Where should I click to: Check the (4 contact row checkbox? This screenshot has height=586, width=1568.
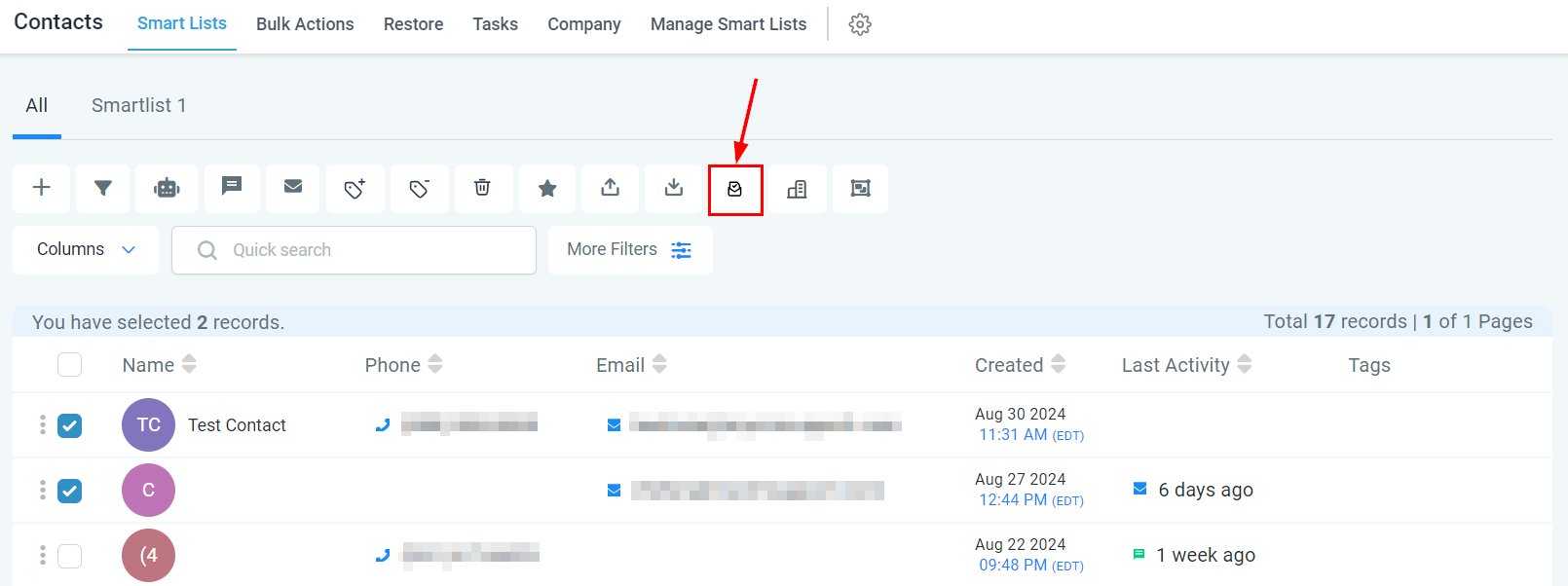pos(69,556)
